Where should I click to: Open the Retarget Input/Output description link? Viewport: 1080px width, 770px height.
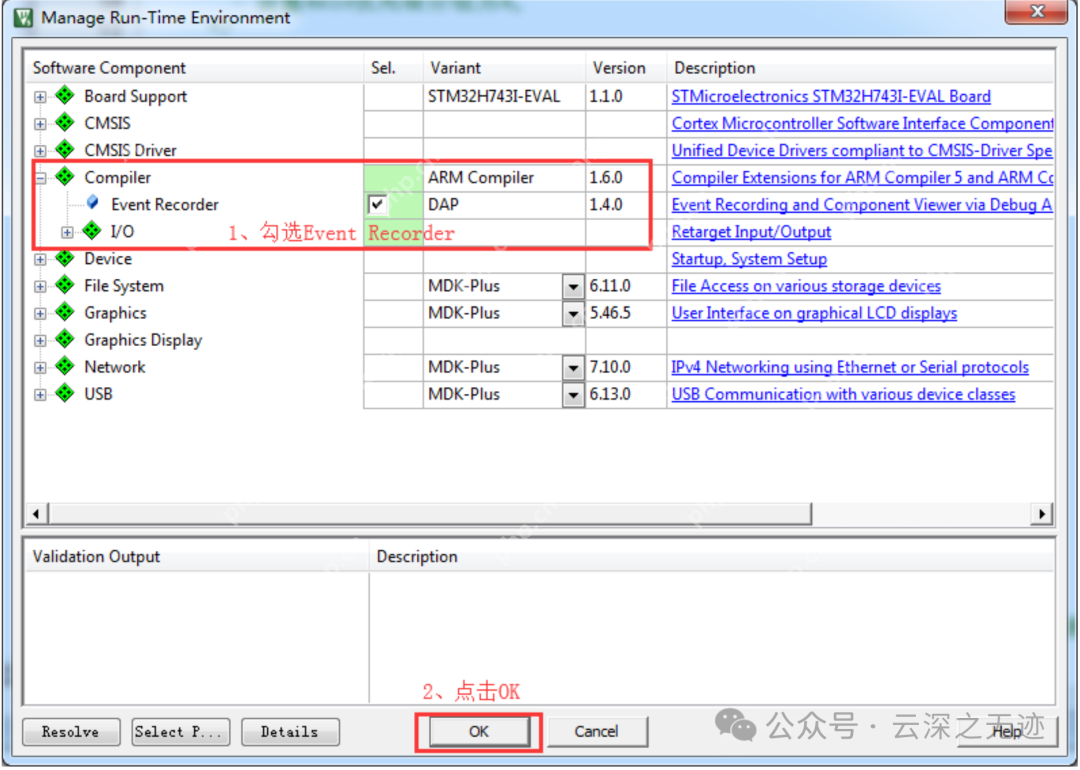(x=751, y=232)
